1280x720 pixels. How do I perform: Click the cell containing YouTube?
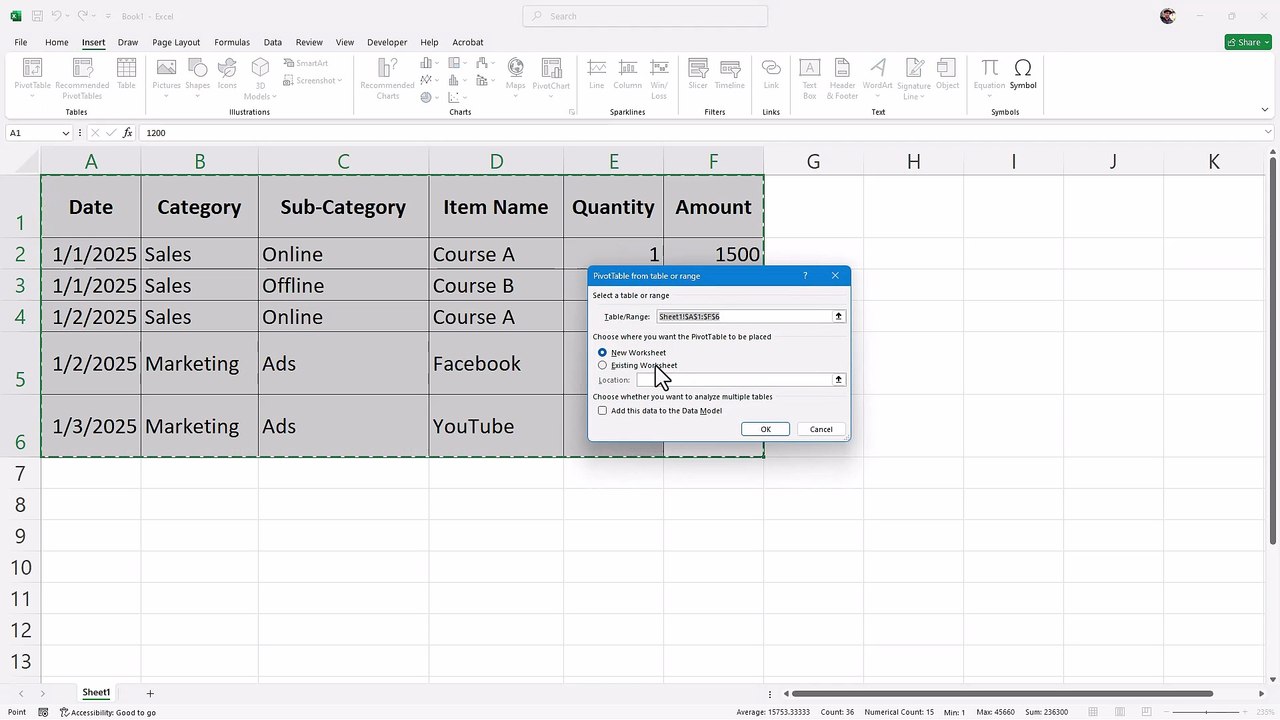pyautogui.click(x=496, y=426)
